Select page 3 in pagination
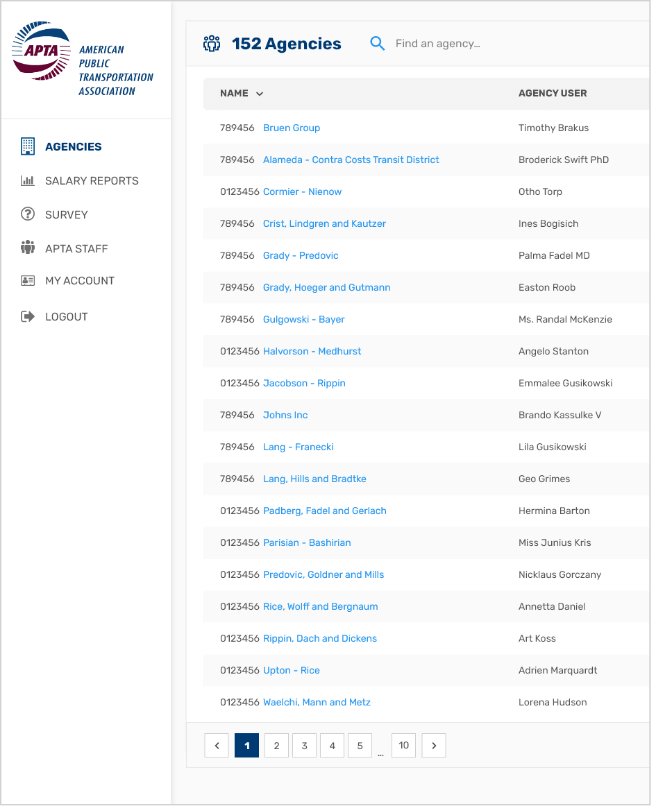Screen dimensions: 651x806 304,745
